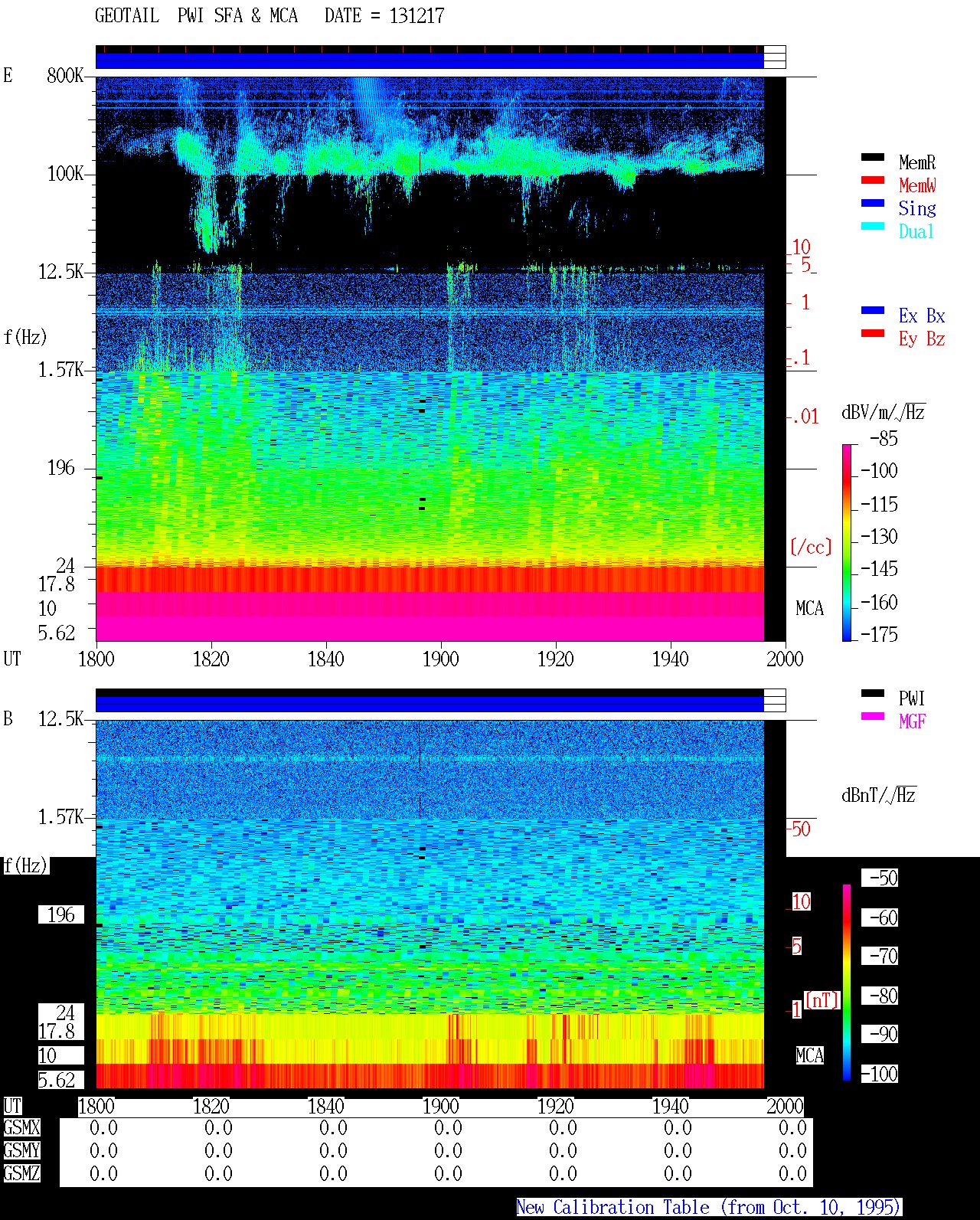Click the blue Ex Bx legend swatch
The width and height of the screenshot is (980, 1220).
873,310
